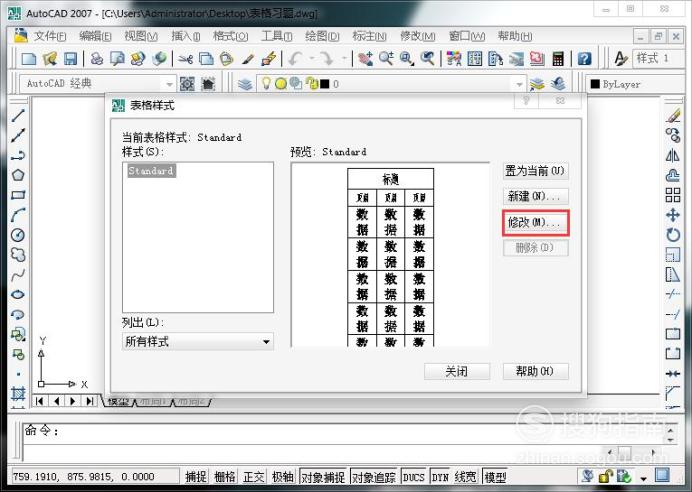Viewport: 692px width, 492px height.
Task: Select the Polyline tool
Action: [18, 155]
